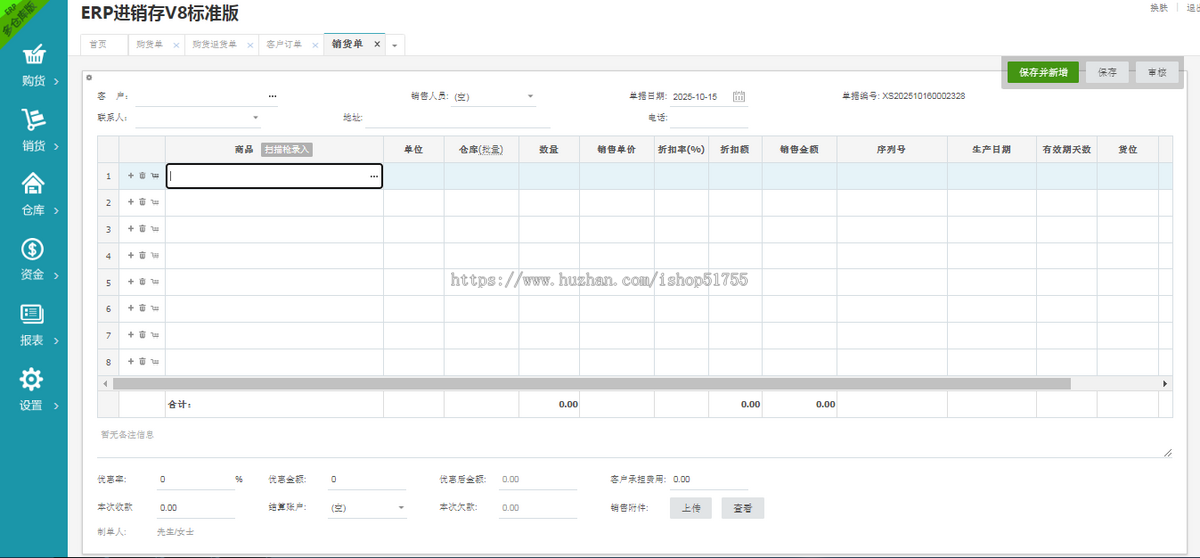Switch to the 购货退货单 tab

(x=215, y=45)
